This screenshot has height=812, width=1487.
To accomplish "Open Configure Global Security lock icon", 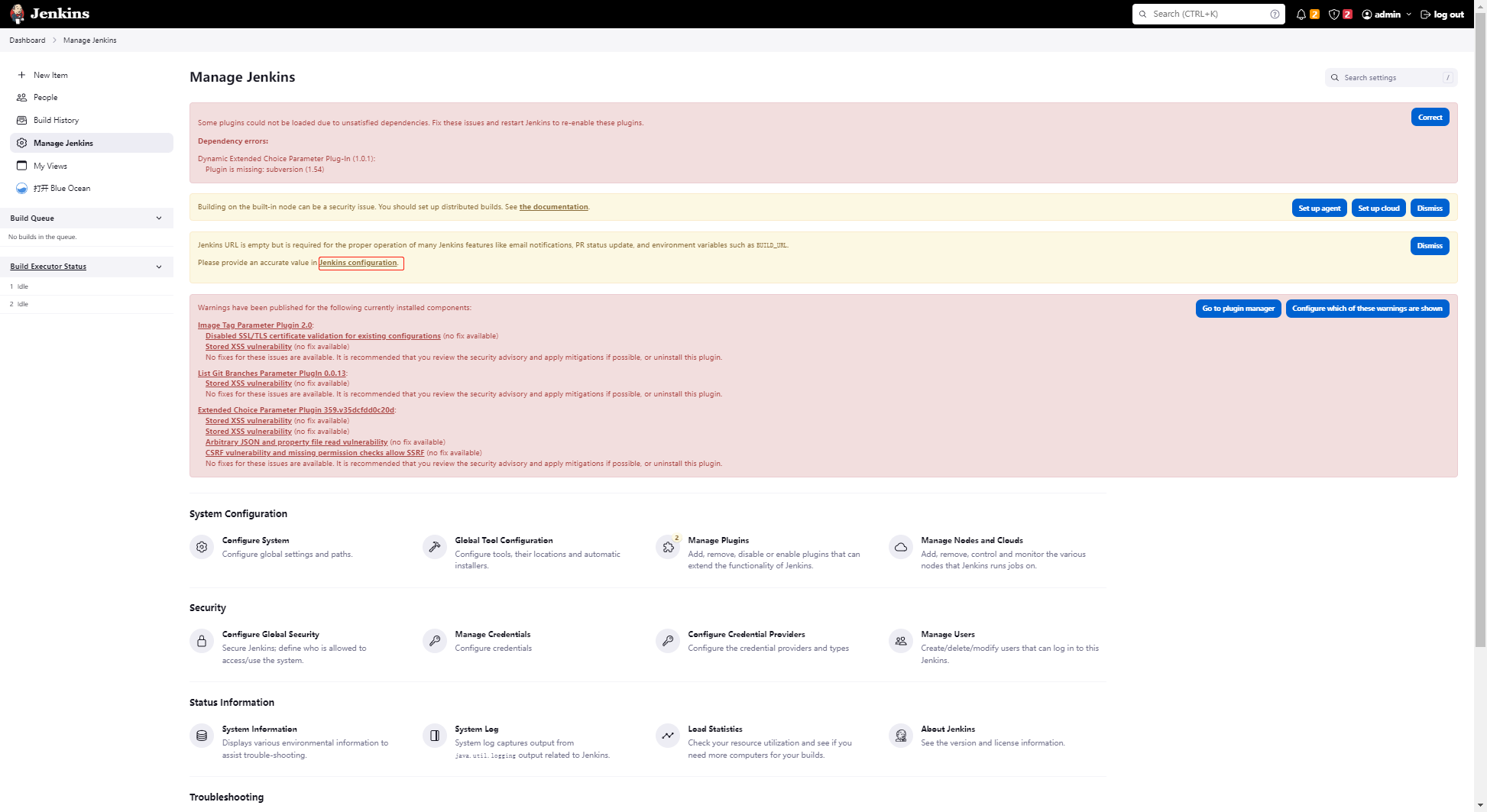I will (202, 641).
